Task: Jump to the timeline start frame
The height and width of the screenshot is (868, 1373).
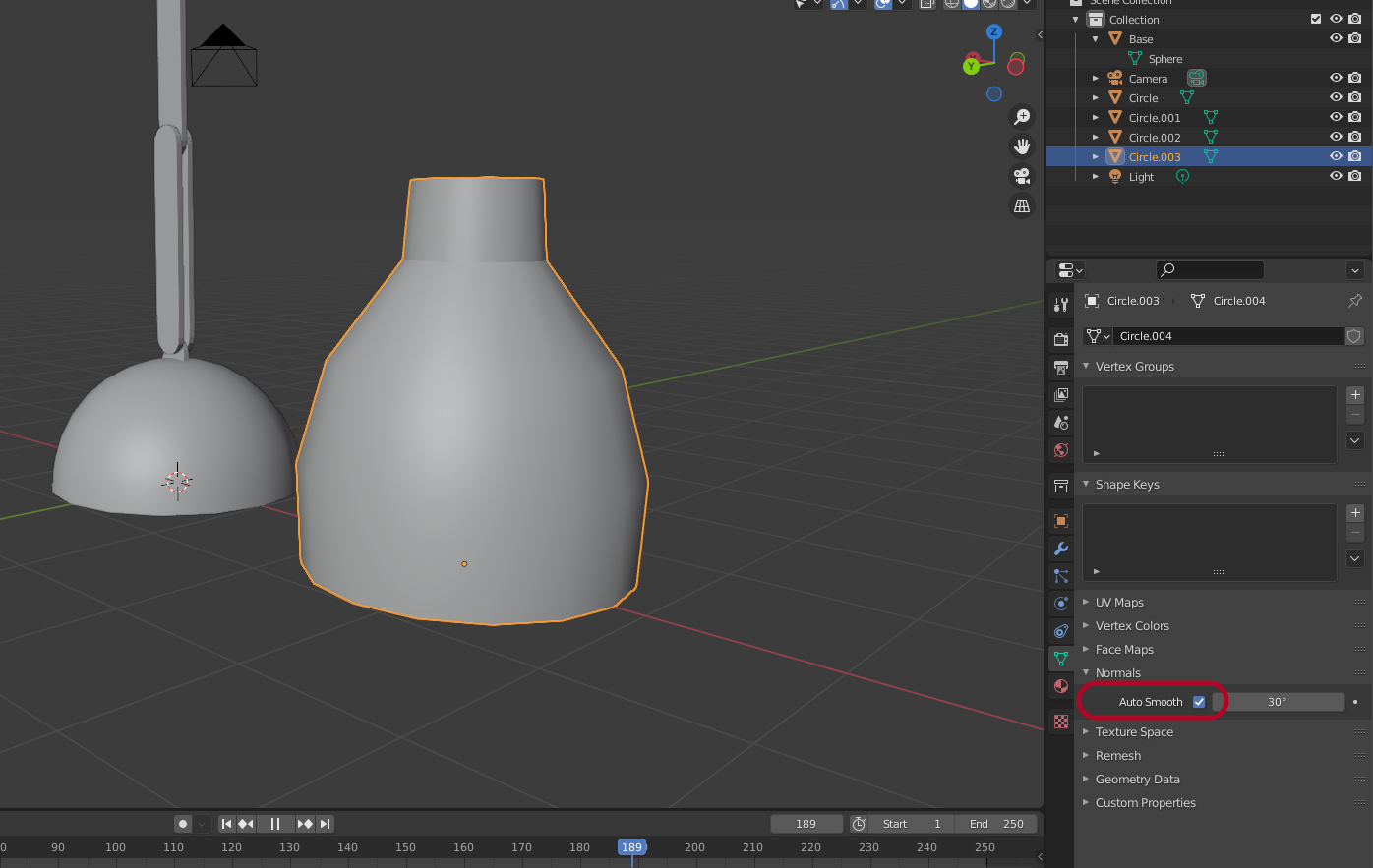Action: pos(226,824)
